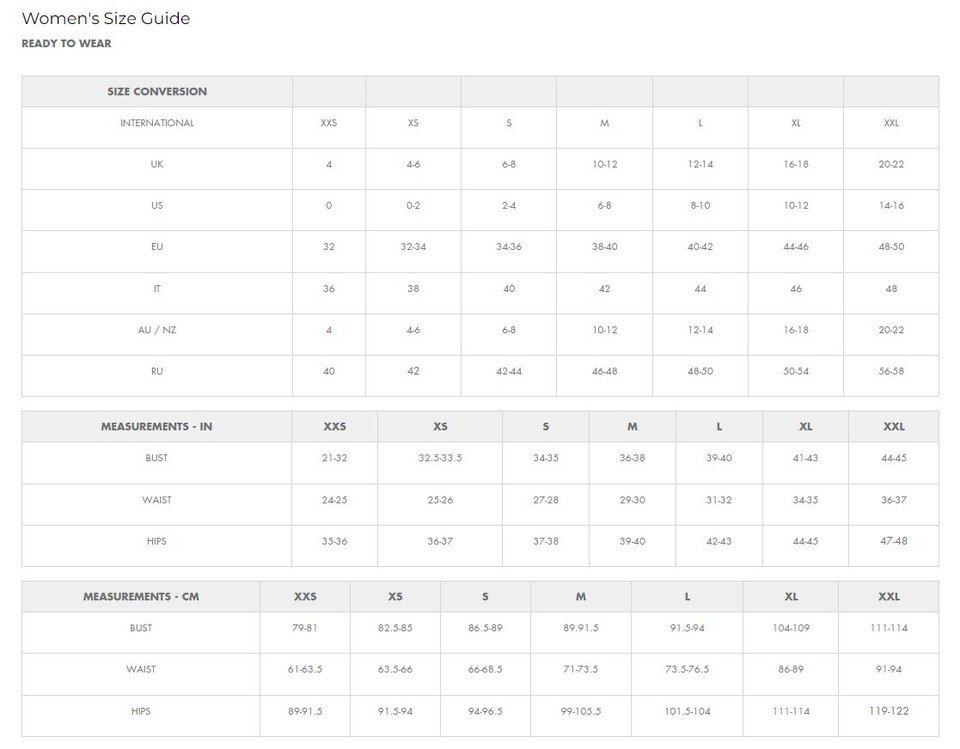Select the inches hips 47-48 cell
The width and height of the screenshot is (960, 749).
pos(893,541)
